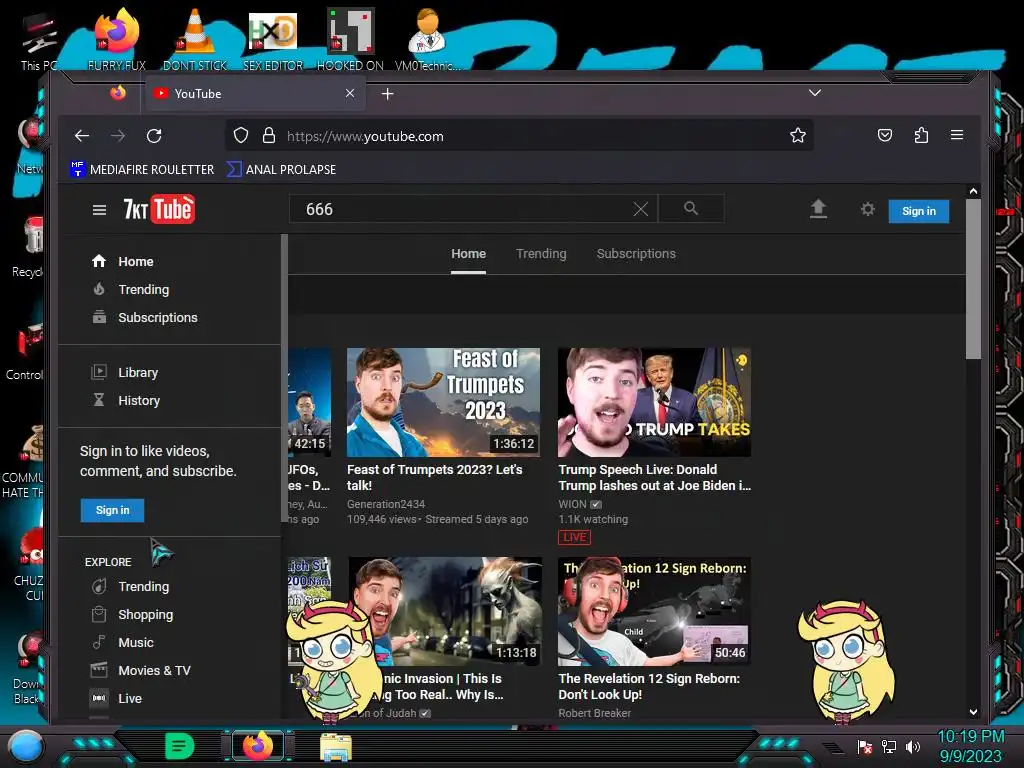Reload the page with the refresh icon
The width and height of the screenshot is (1024, 768).
coord(154,136)
